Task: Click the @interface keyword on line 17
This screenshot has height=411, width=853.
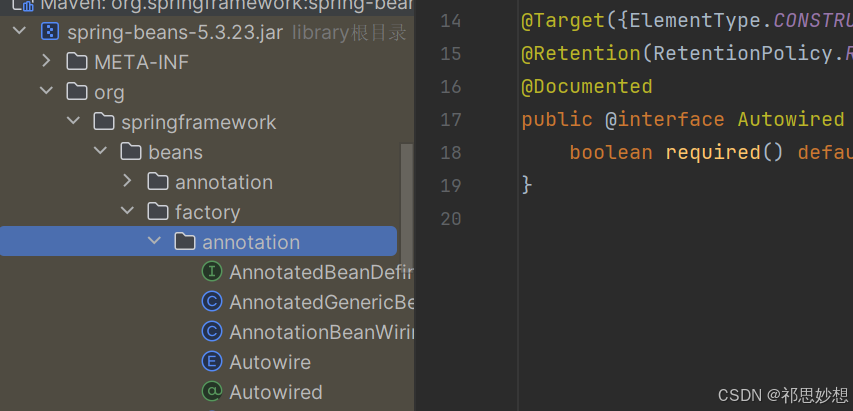Action: (665, 119)
